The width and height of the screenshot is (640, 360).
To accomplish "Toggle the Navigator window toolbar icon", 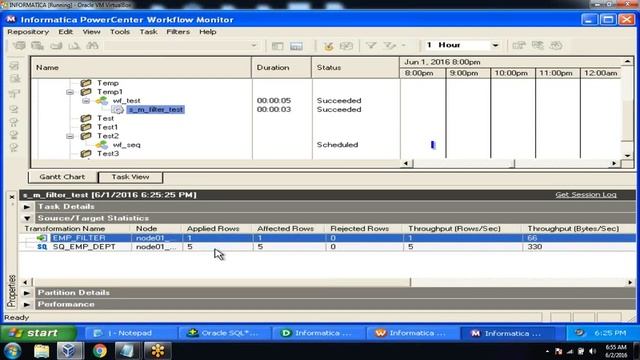I will click(x=278, y=46).
